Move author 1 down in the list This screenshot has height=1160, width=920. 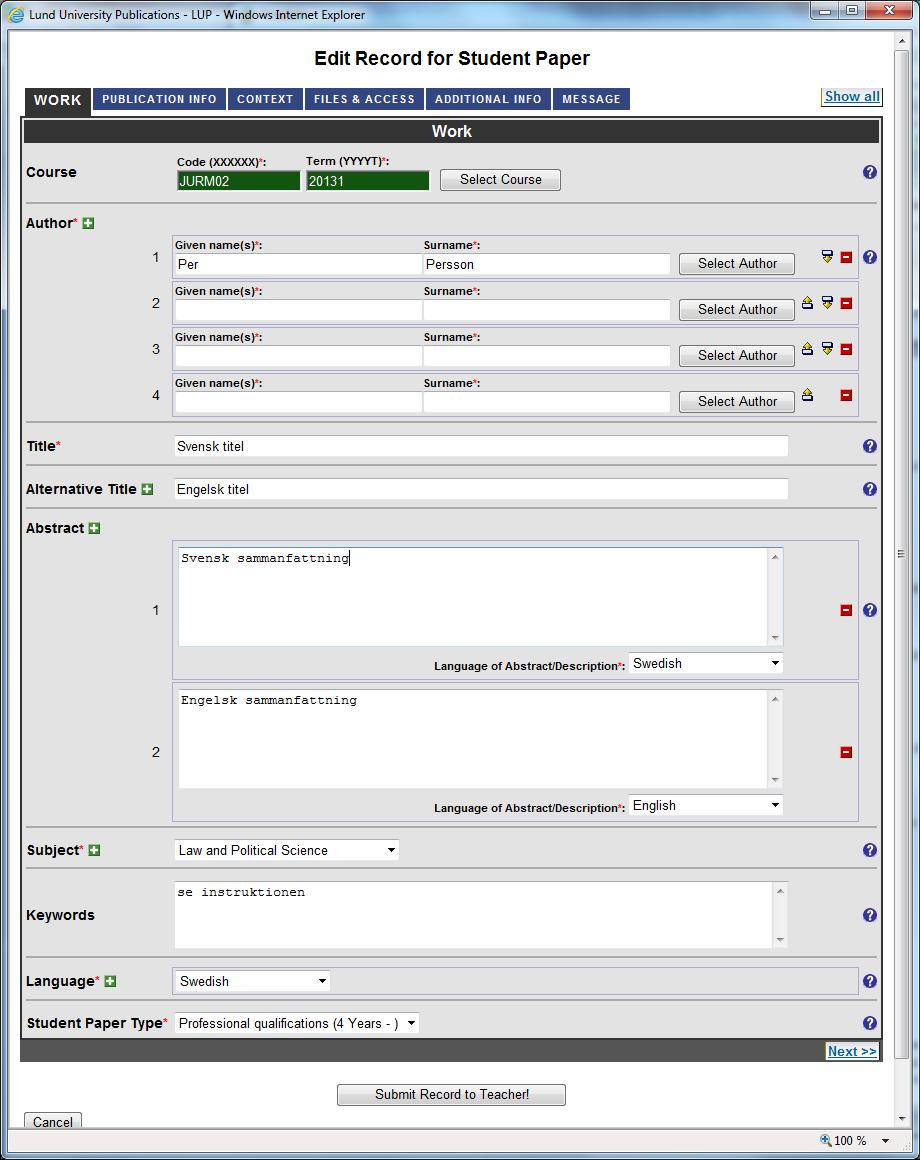click(827, 257)
